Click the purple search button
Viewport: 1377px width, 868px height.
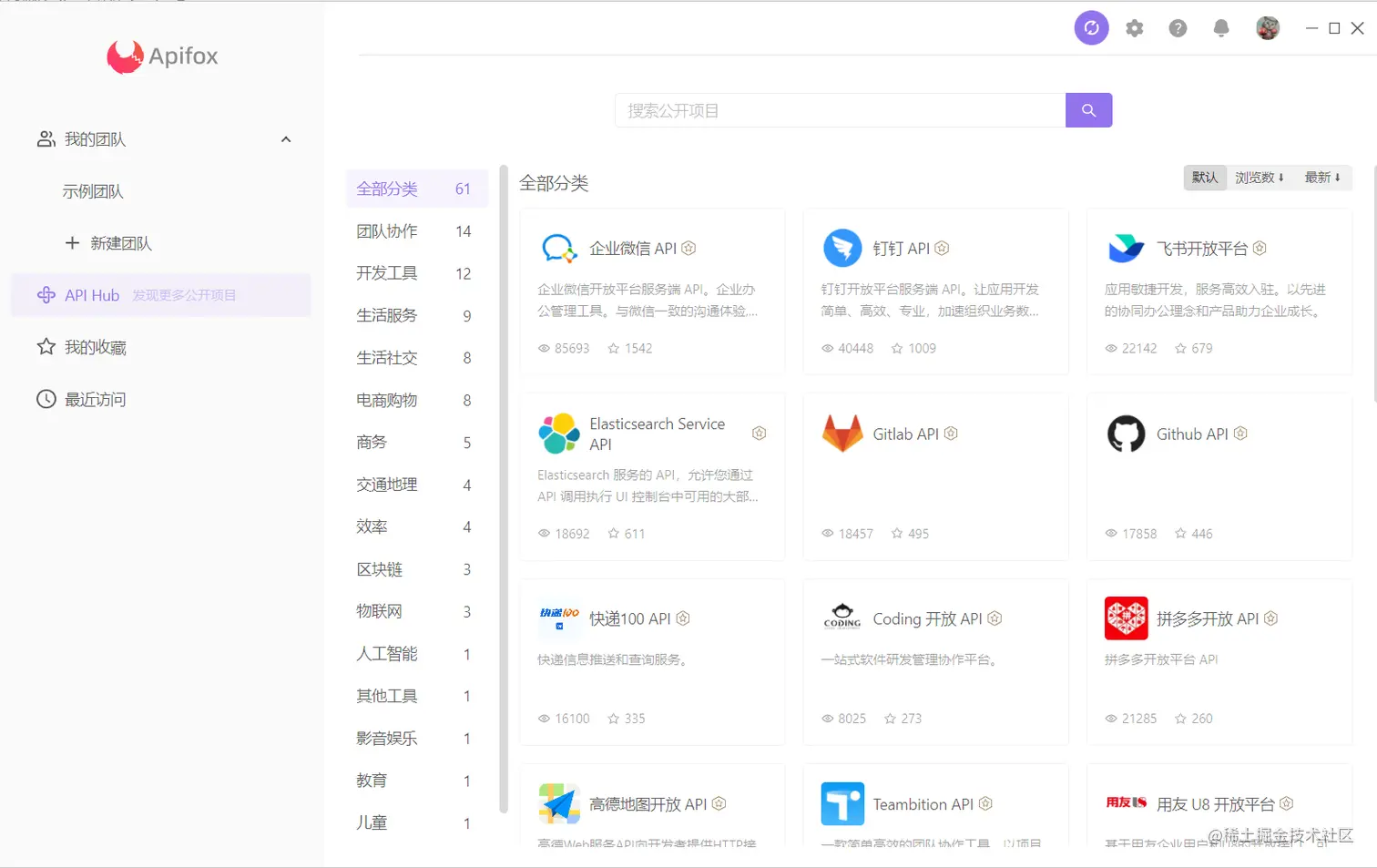[x=1088, y=110]
